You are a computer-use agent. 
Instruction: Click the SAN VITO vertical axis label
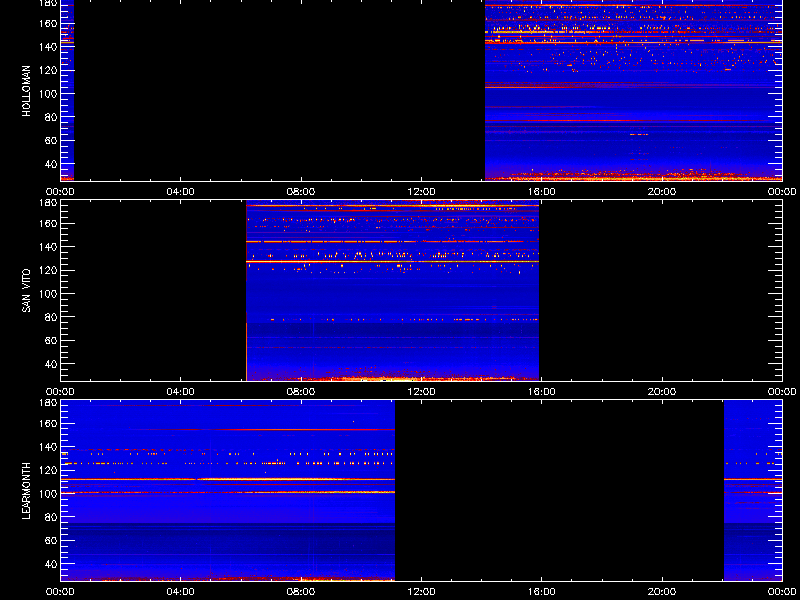point(27,291)
